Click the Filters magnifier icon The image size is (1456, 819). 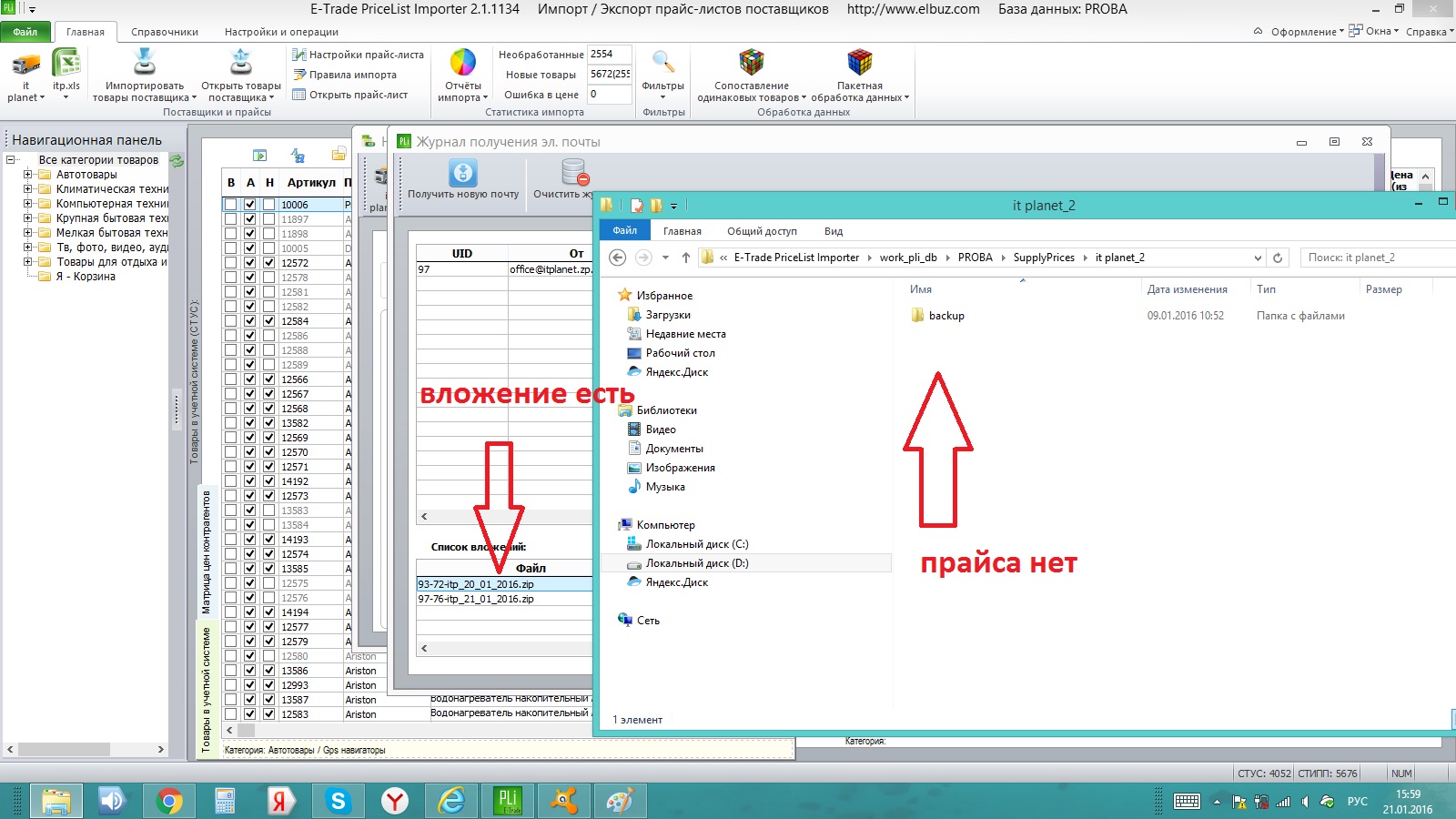pyautogui.click(x=663, y=62)
